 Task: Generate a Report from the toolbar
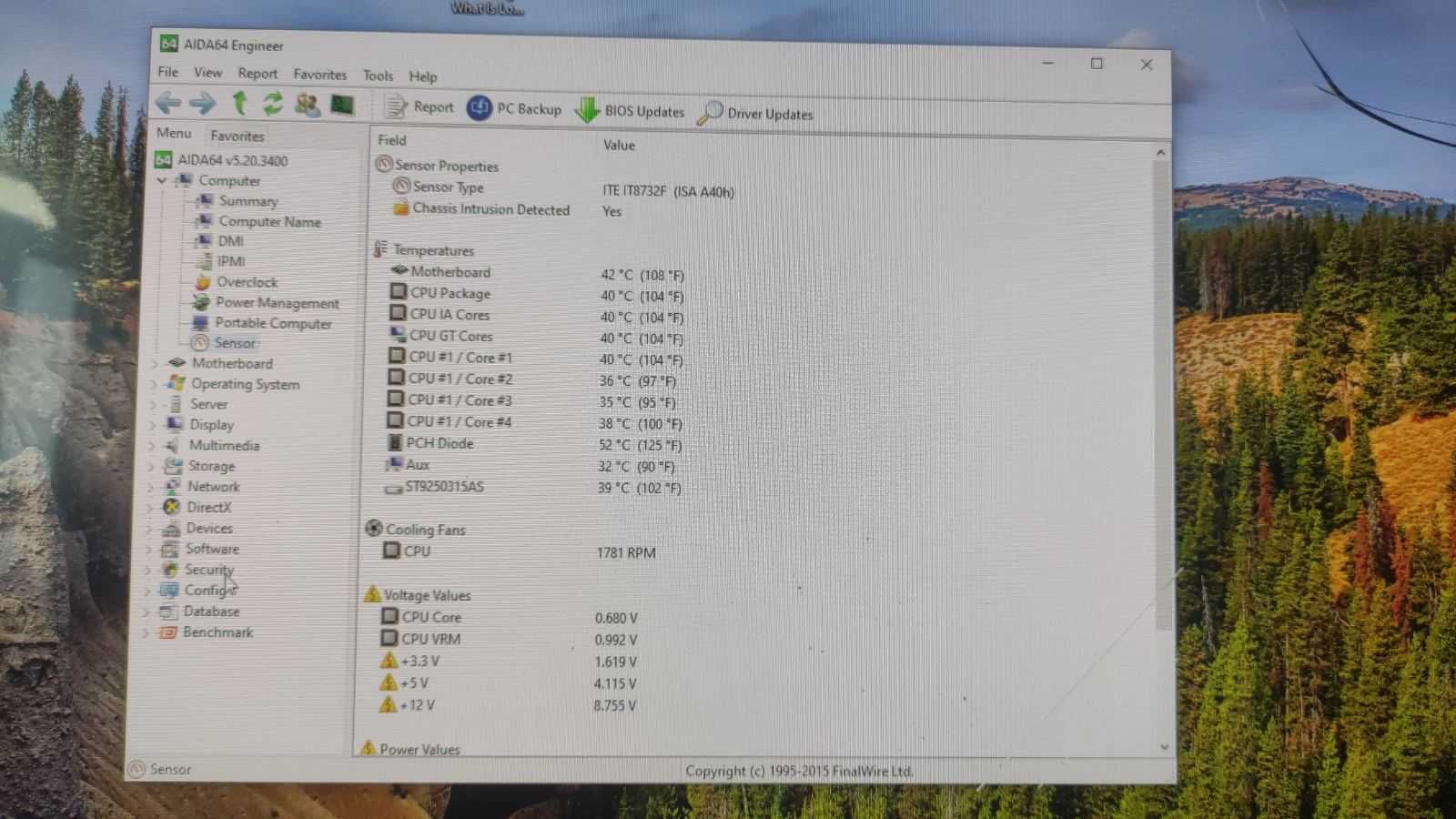(420, 107)
